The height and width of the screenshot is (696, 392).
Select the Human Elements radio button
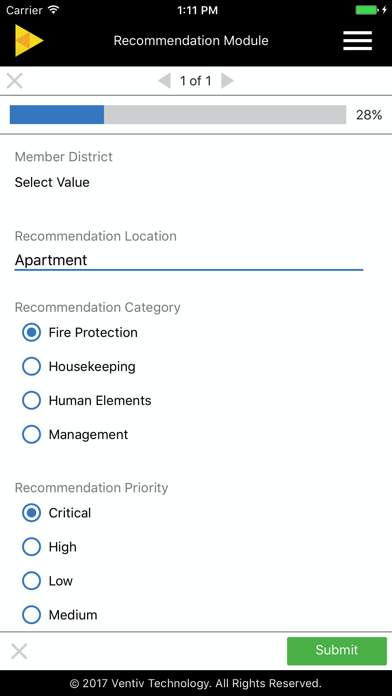point(32,400)
